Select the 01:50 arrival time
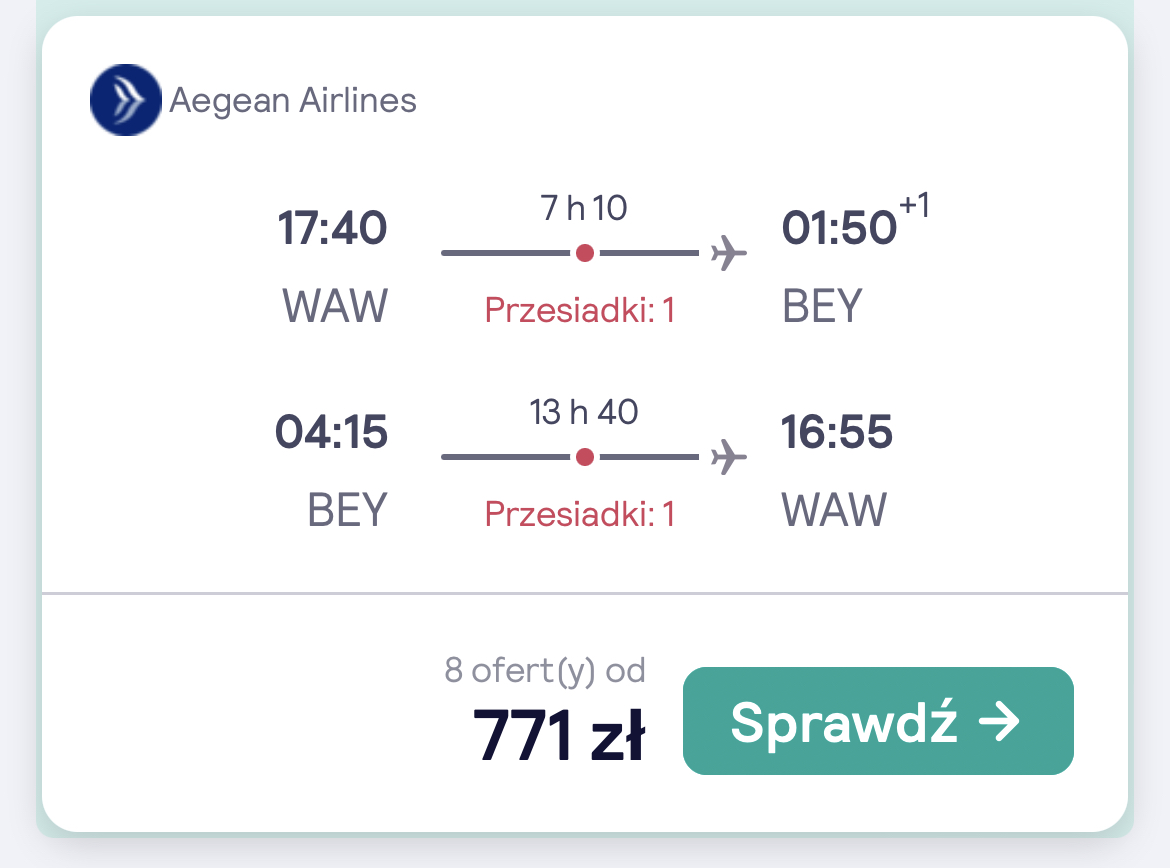This screenshot has height=868, width=1170. [839, 228]
